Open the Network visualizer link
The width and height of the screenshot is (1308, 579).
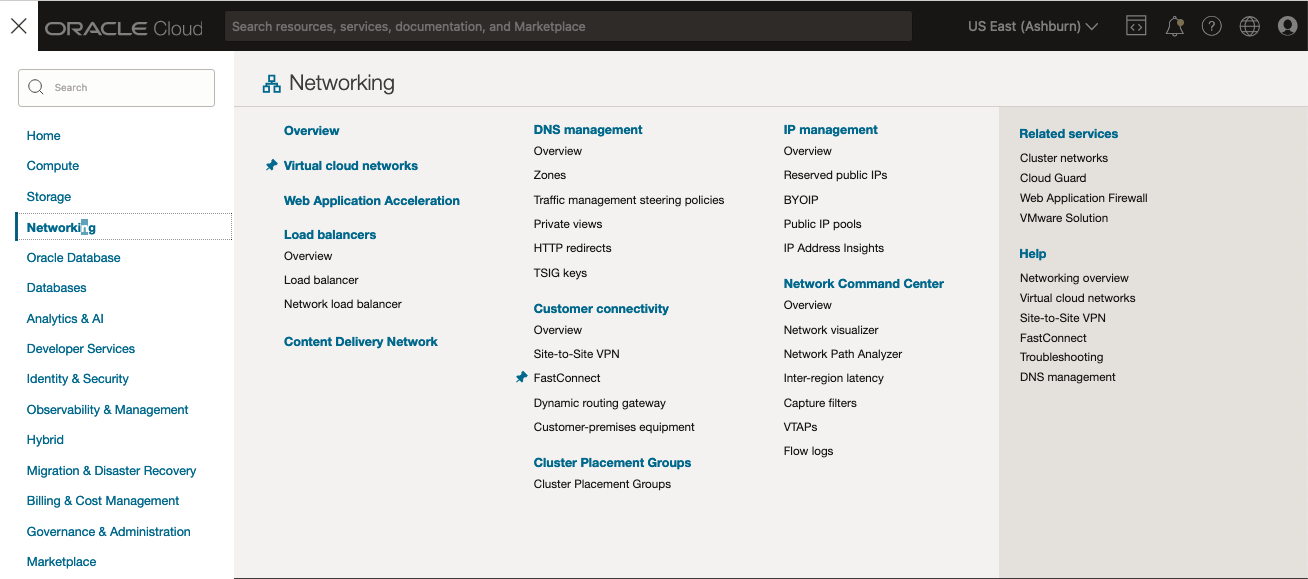(831, 330)
